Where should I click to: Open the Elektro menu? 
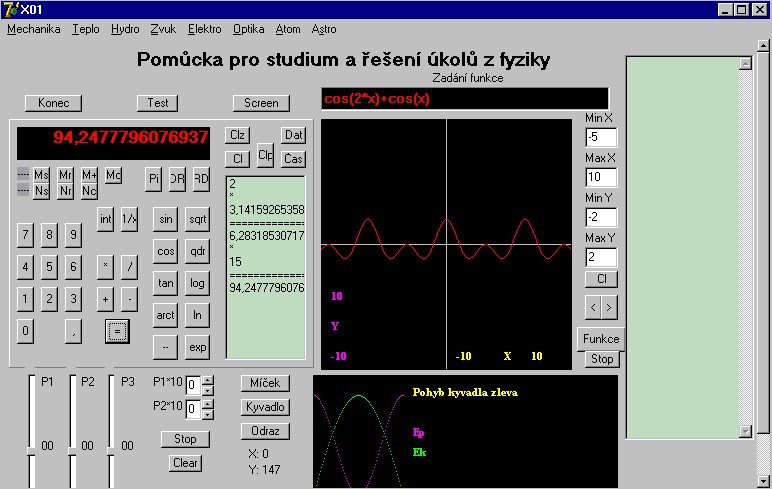pos(204,29)
